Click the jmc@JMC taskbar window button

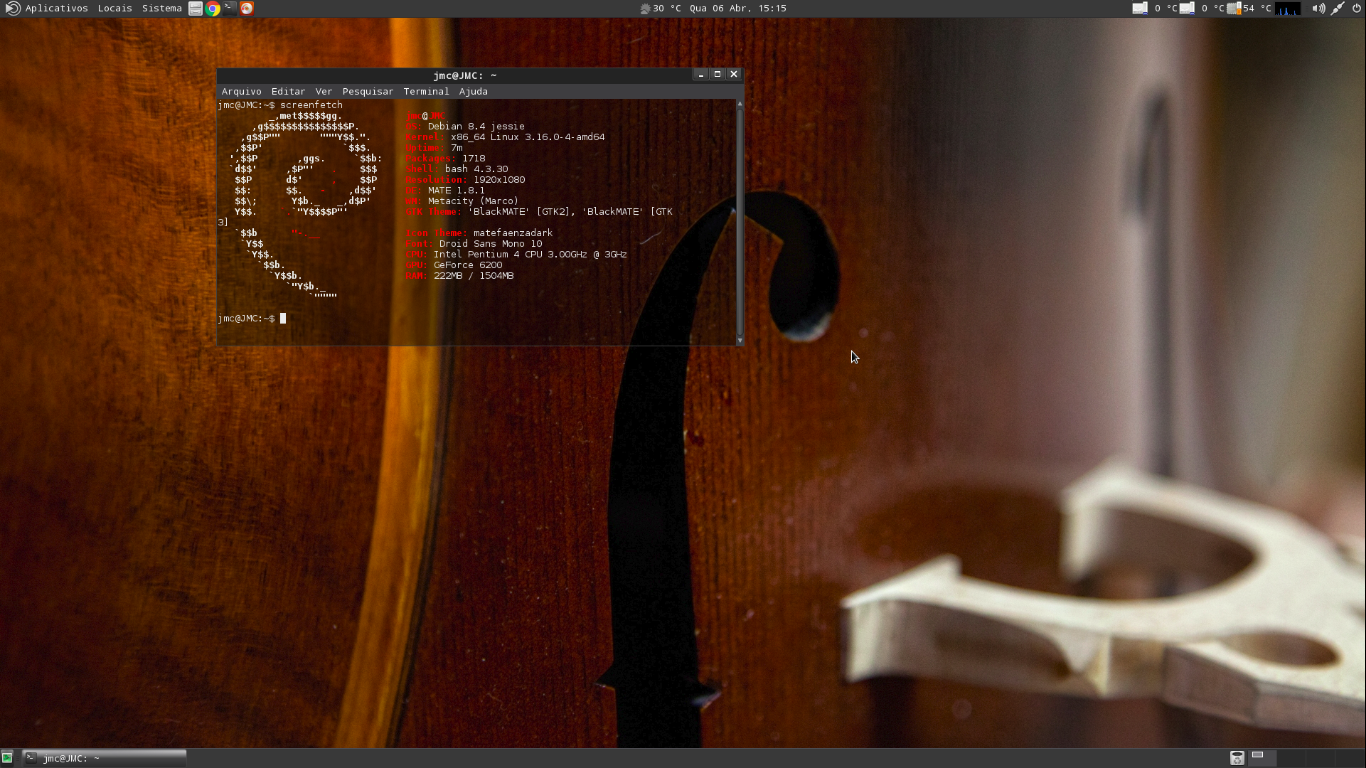click(104, 758)
